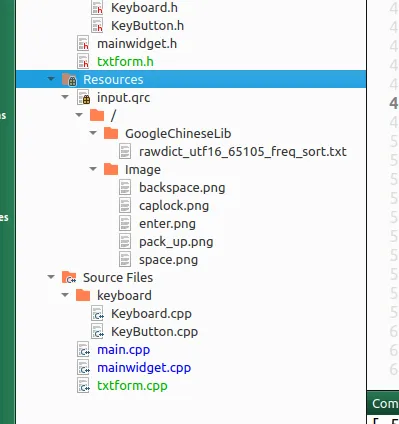Select keyboard folder under Source Files
Image resolution: width=399 pixels, height=424 pixels.
124,296
